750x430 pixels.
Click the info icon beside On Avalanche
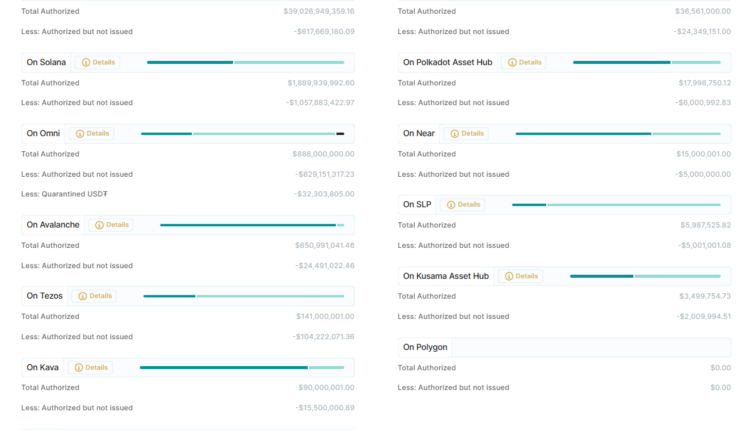tap(100, 225)
